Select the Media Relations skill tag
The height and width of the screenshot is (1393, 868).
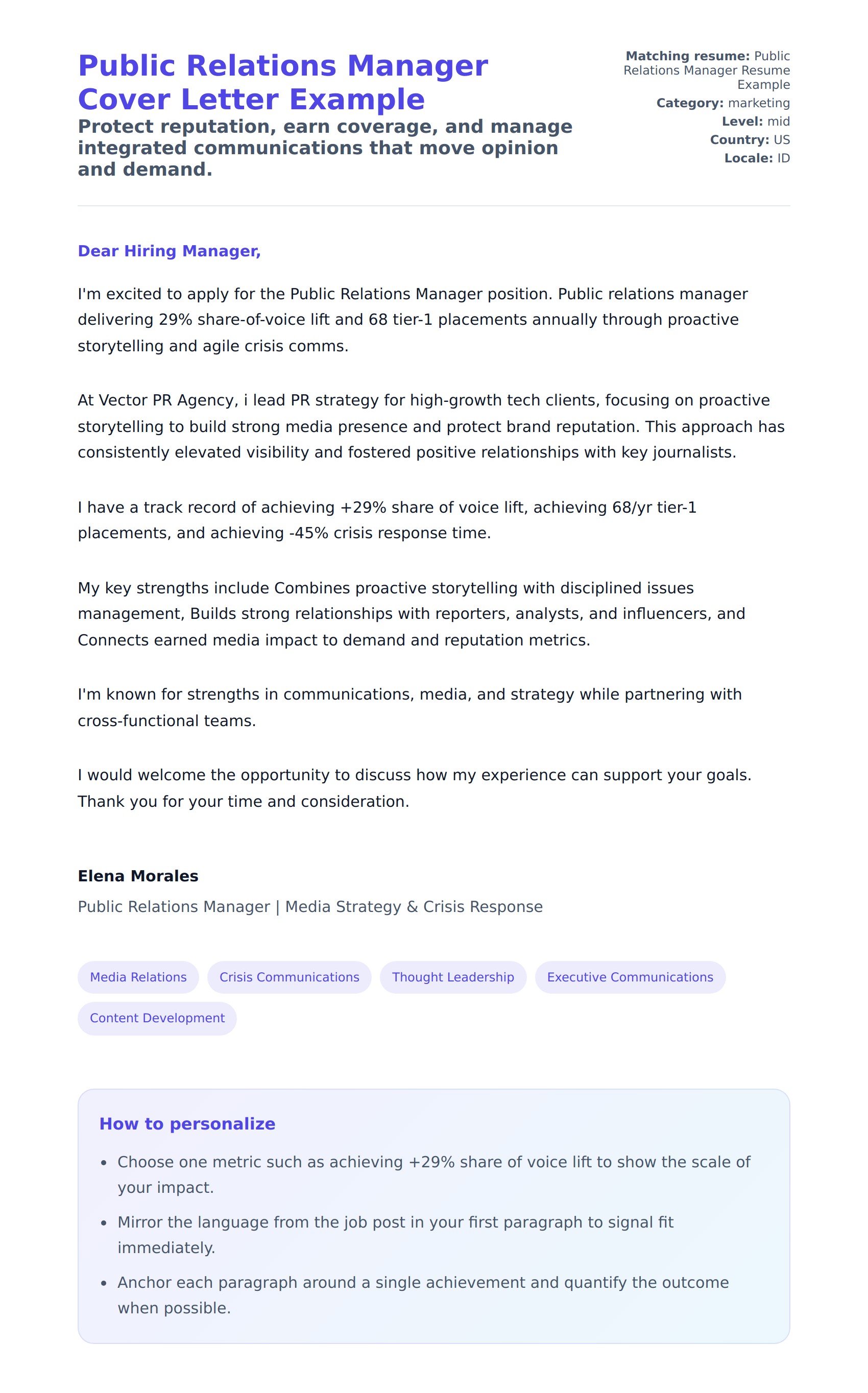coord(138,977)
